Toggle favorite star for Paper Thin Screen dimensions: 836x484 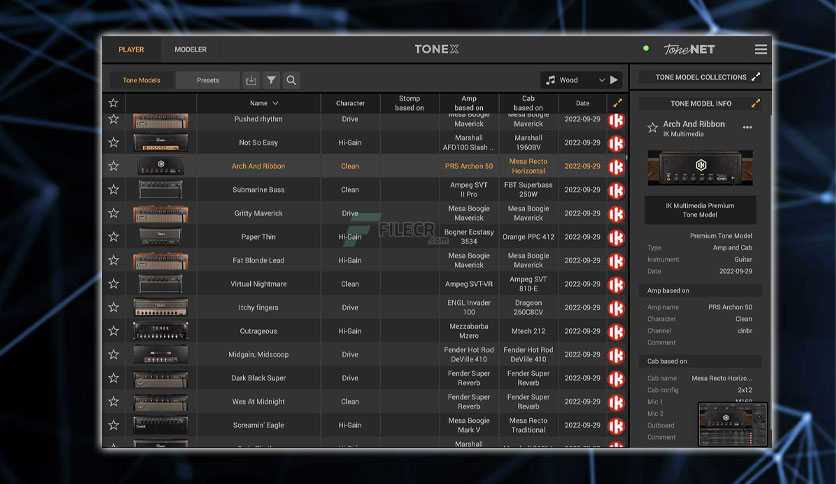113,236
